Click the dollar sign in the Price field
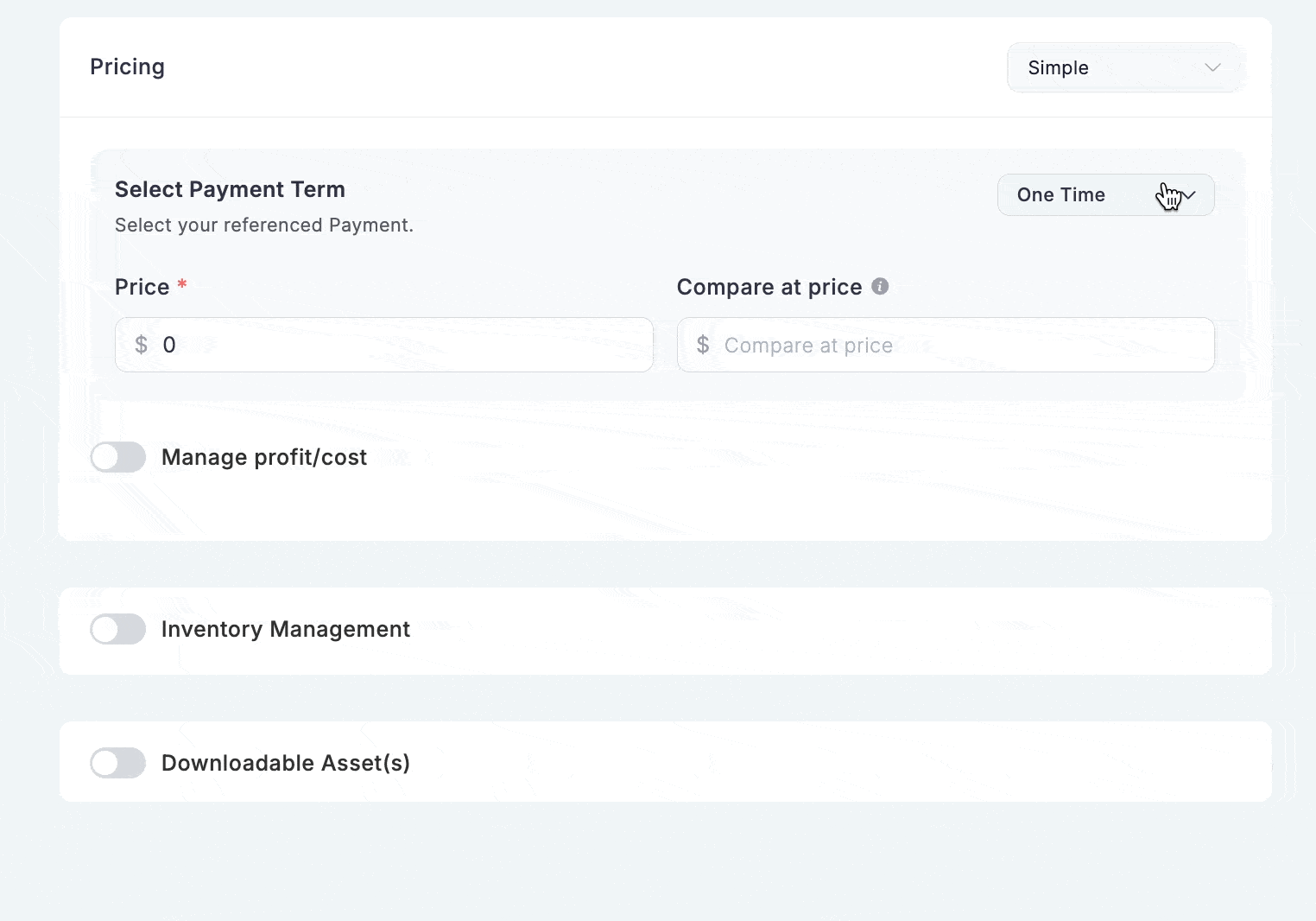Image resolution: width=1316 pixels, height=921 pixels. pyautogui.click(x=142, y=345)
